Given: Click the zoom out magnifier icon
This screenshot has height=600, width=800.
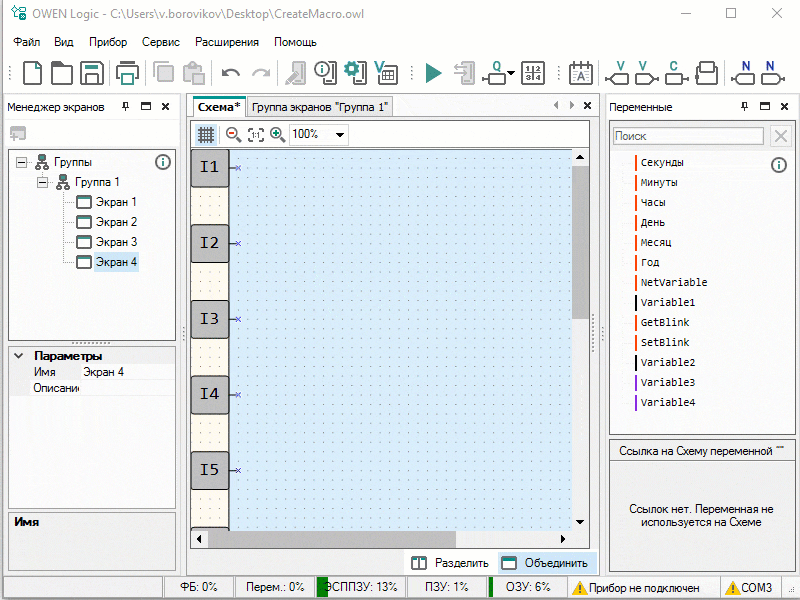Looking at the screenshot, I should coord(233,134).
